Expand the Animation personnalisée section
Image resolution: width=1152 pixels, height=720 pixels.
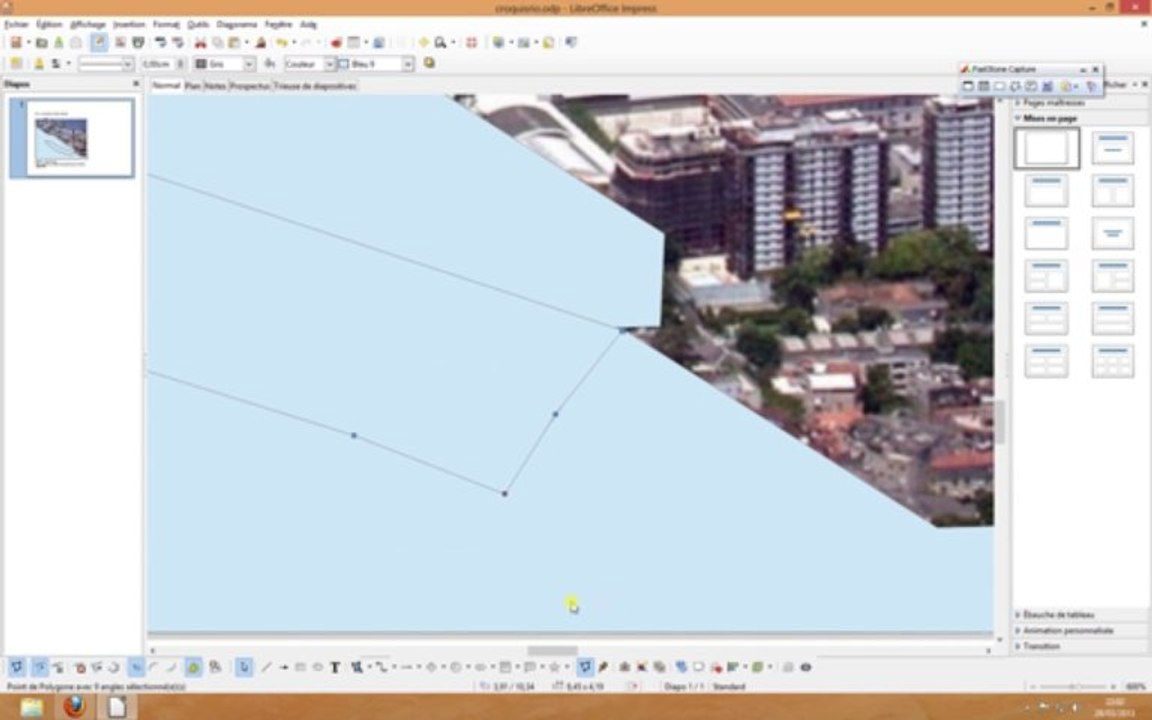(1068, 630)
